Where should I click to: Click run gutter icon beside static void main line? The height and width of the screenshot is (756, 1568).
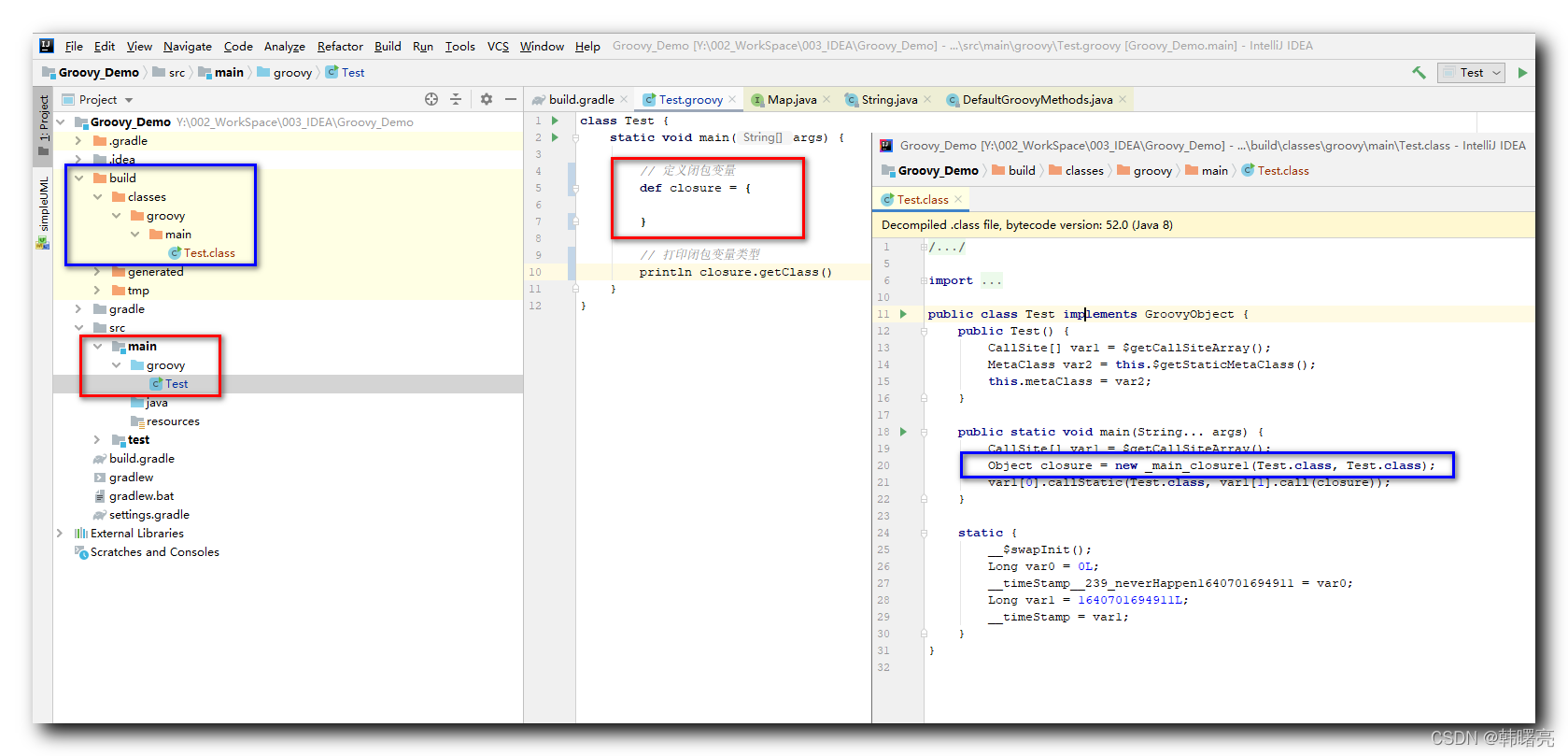[556, 137]
